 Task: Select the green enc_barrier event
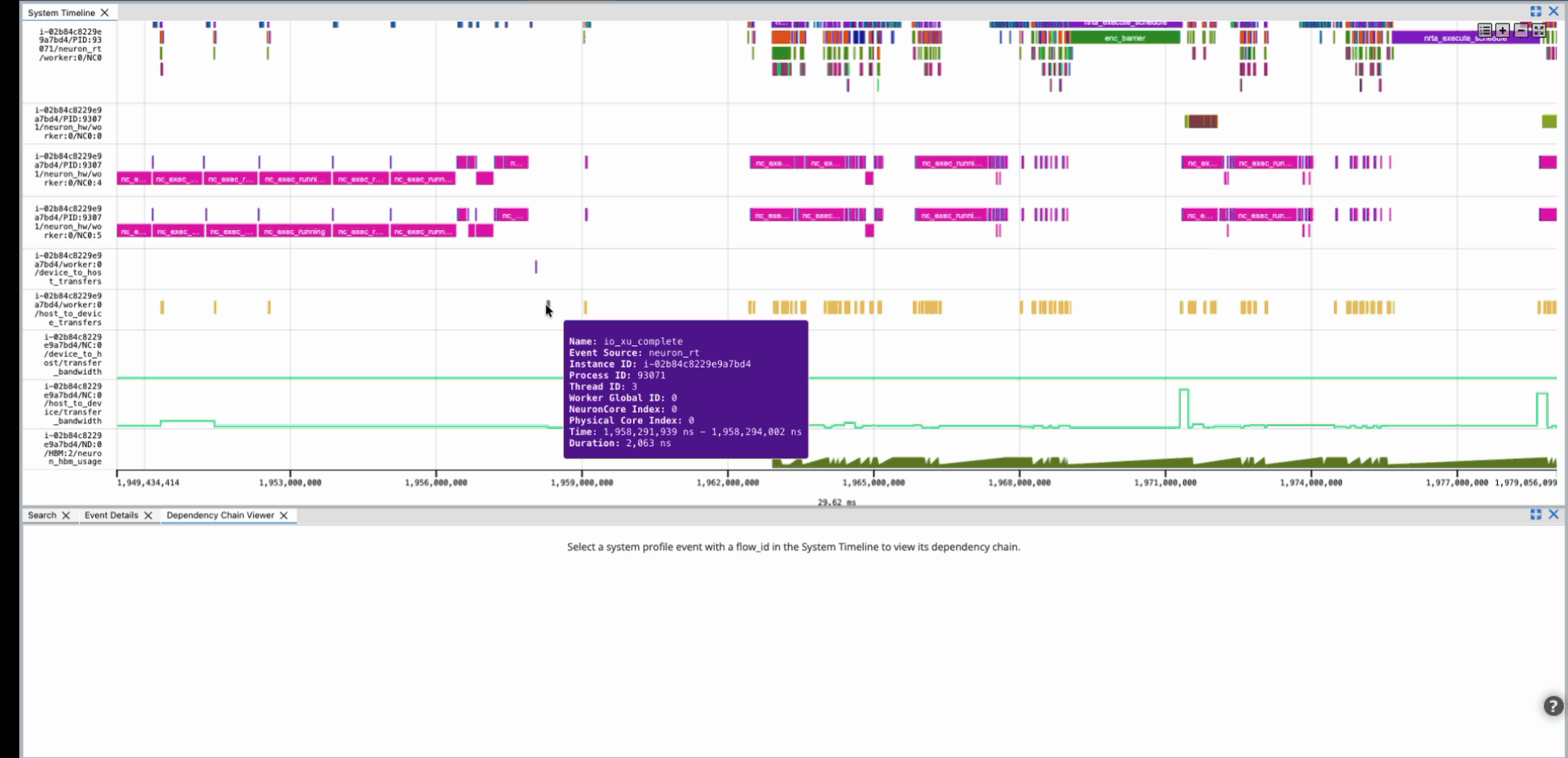point(1124,38)
